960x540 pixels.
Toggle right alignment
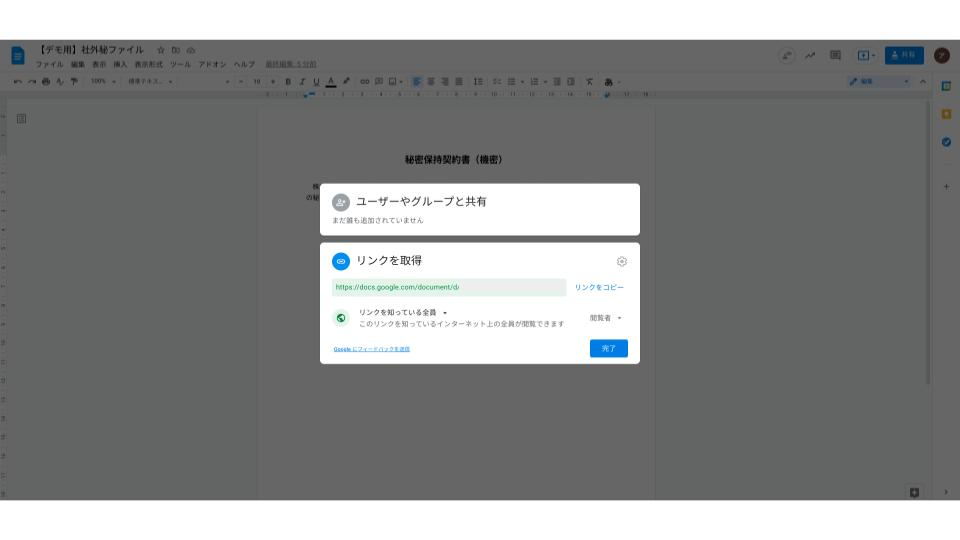pyautogui.click(x=445, y=81)
